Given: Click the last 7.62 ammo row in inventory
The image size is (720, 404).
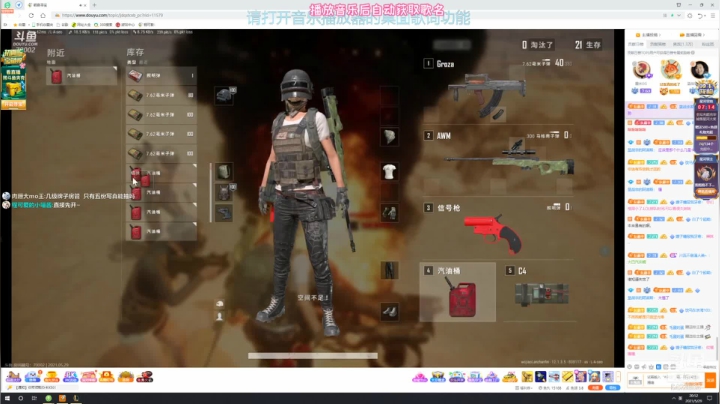Looking at the screenshot, I should [x=161, y=153].
